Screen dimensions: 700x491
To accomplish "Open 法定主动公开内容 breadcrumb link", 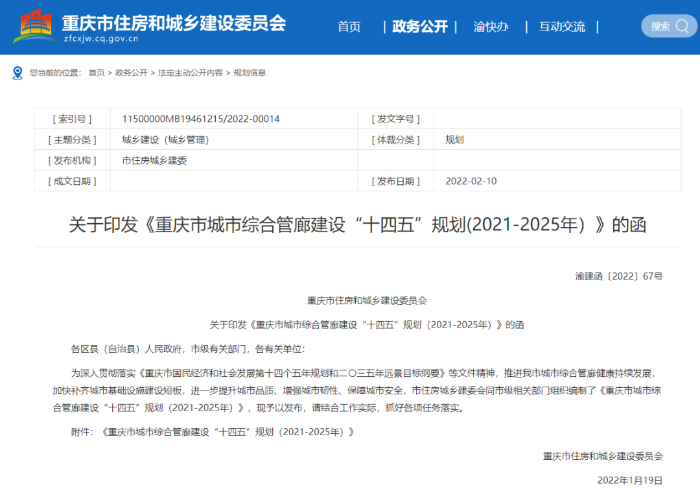I will click(190, 73).
